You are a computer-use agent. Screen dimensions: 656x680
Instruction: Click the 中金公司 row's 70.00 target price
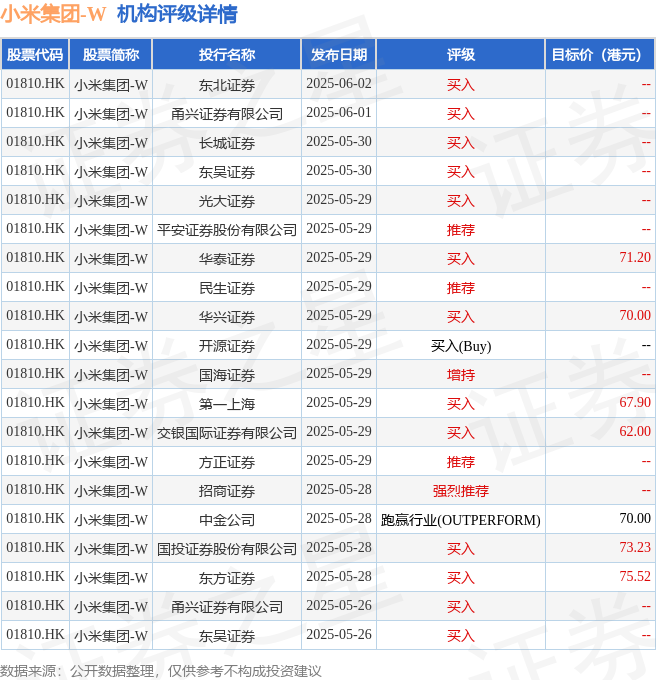(635, 518)
